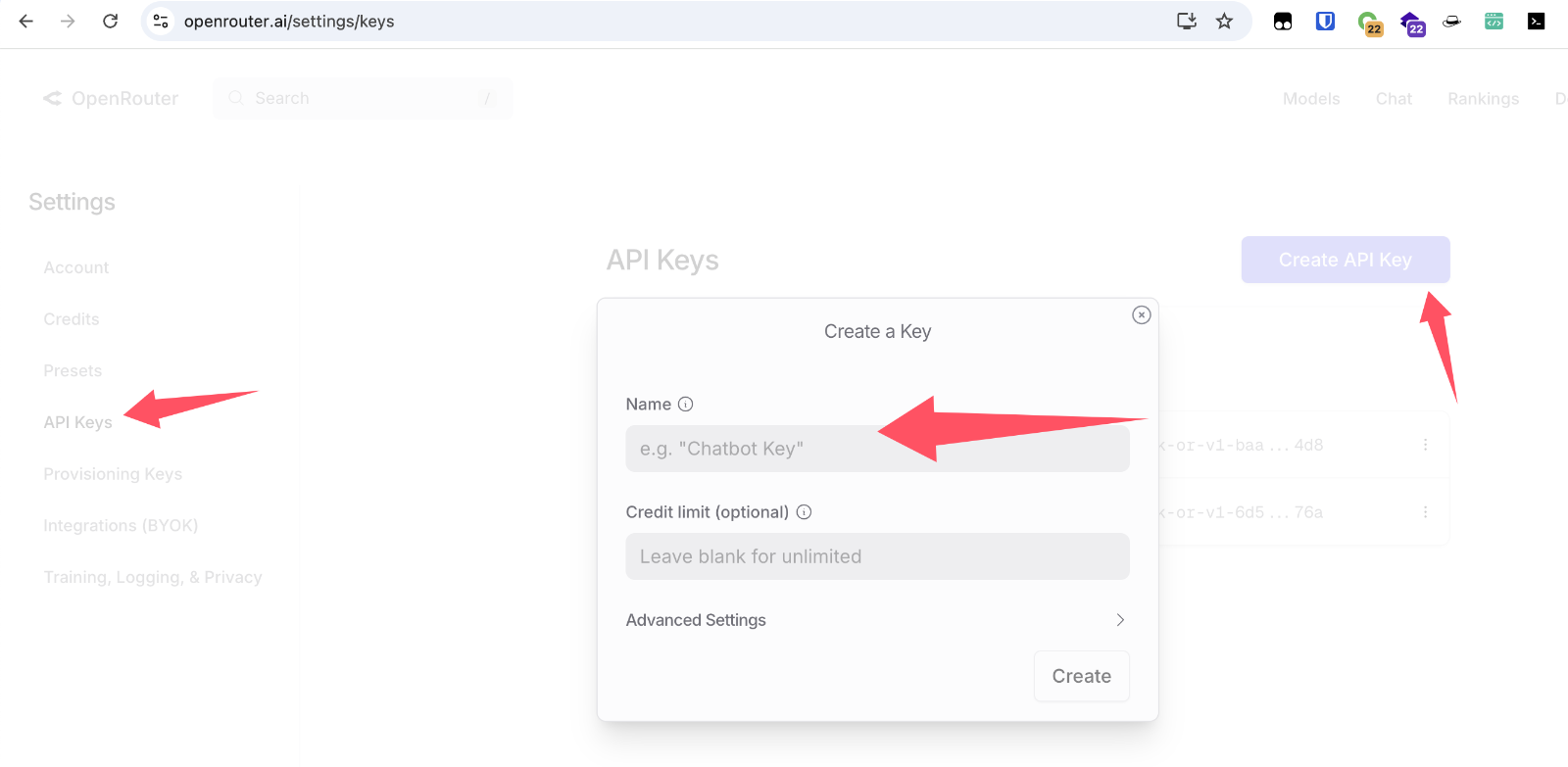
Task: Go back using browser back arrow
Action: click(26, 22)
